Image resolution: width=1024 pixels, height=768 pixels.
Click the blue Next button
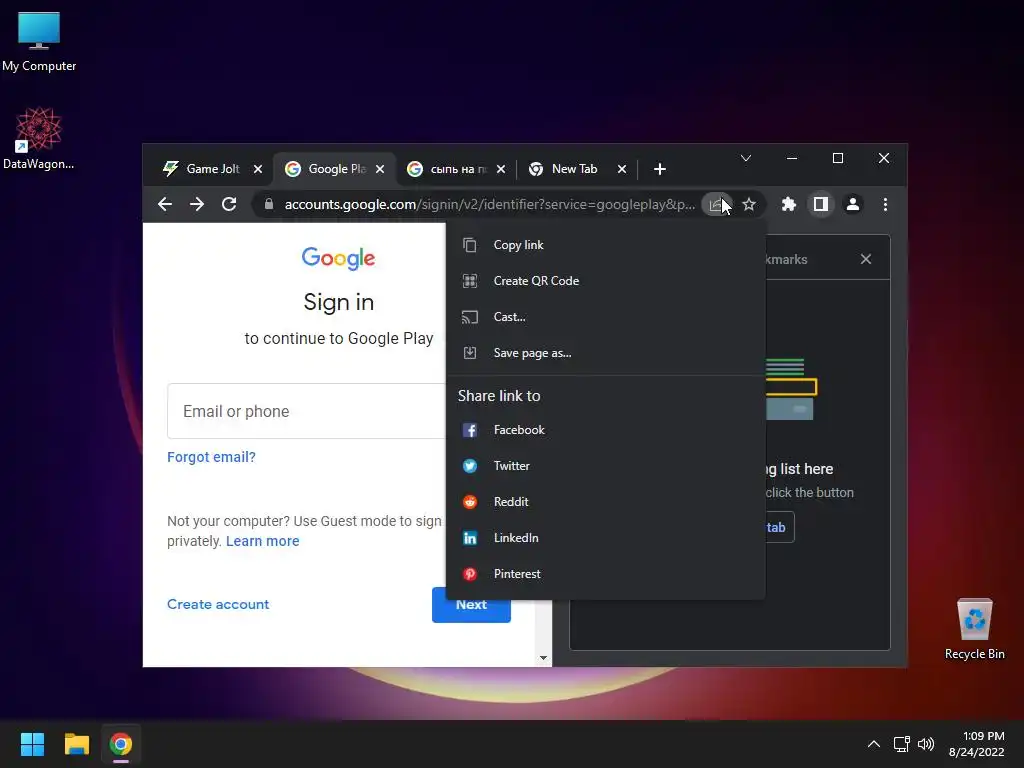(x=472, y=605)
